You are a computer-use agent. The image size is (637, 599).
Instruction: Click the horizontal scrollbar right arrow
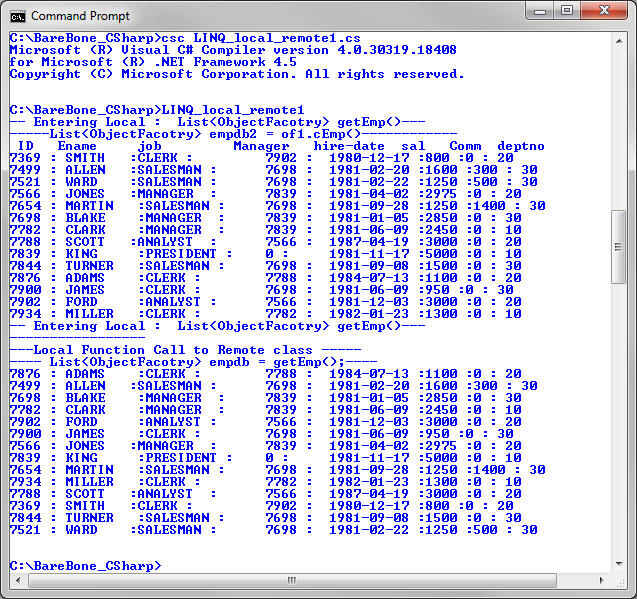[602, 582]
